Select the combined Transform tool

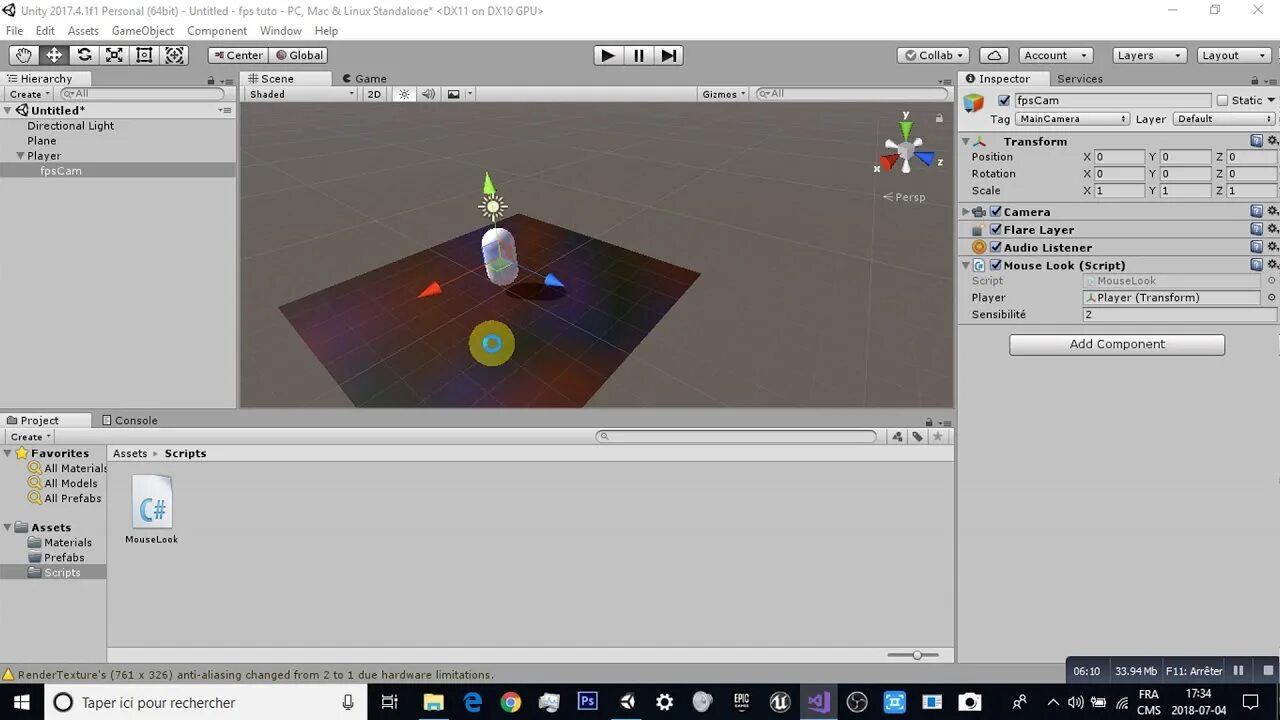[174, 55]
